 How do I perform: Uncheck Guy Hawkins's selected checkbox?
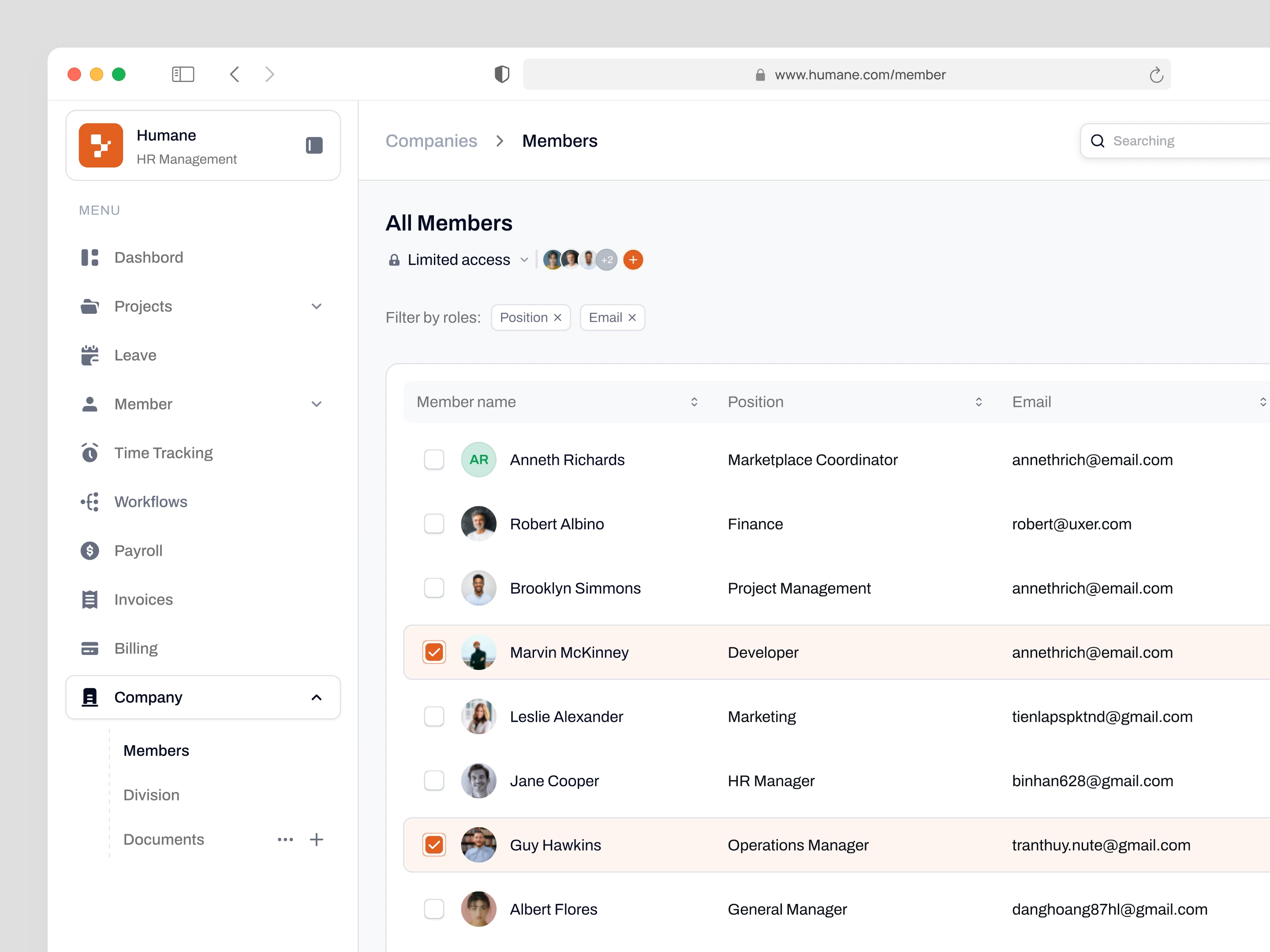tap(434, 845)
